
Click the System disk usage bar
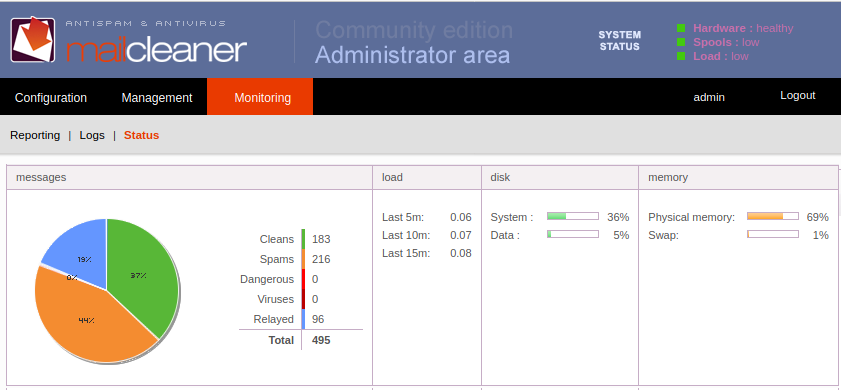coord(572,216)
